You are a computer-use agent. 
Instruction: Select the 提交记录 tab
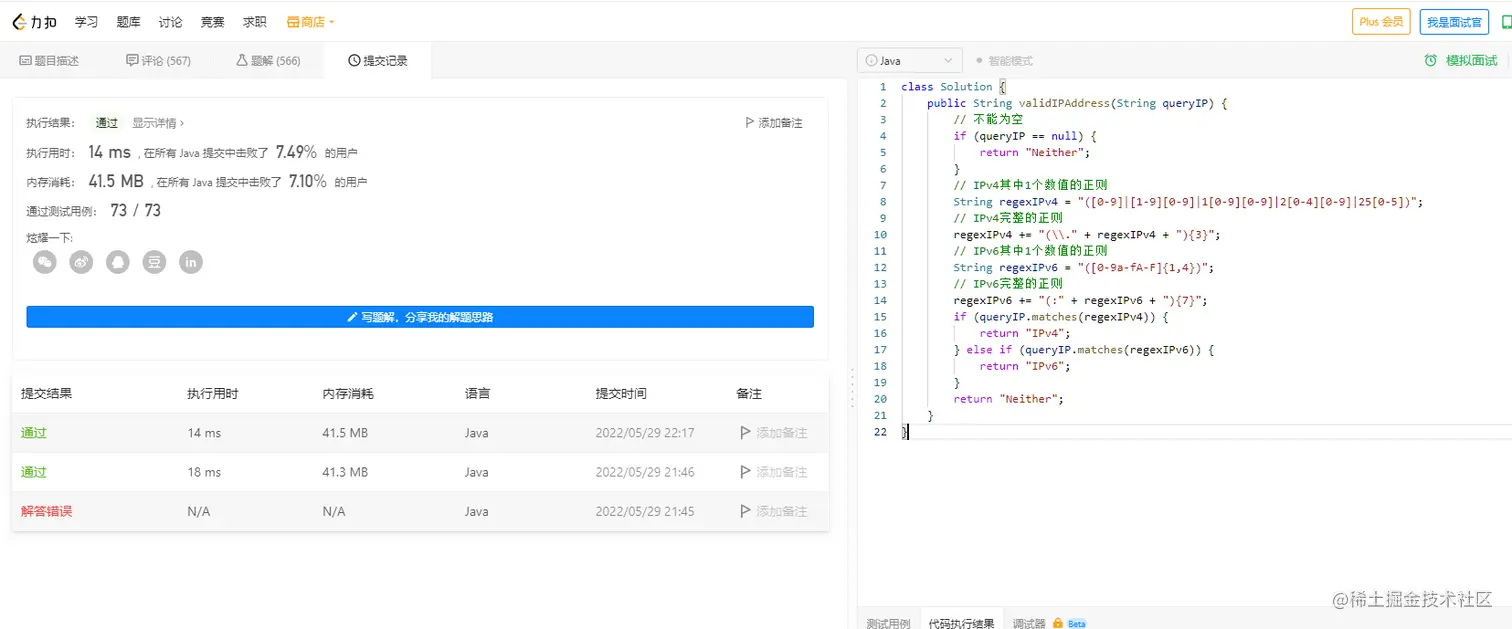click(378, 61)
